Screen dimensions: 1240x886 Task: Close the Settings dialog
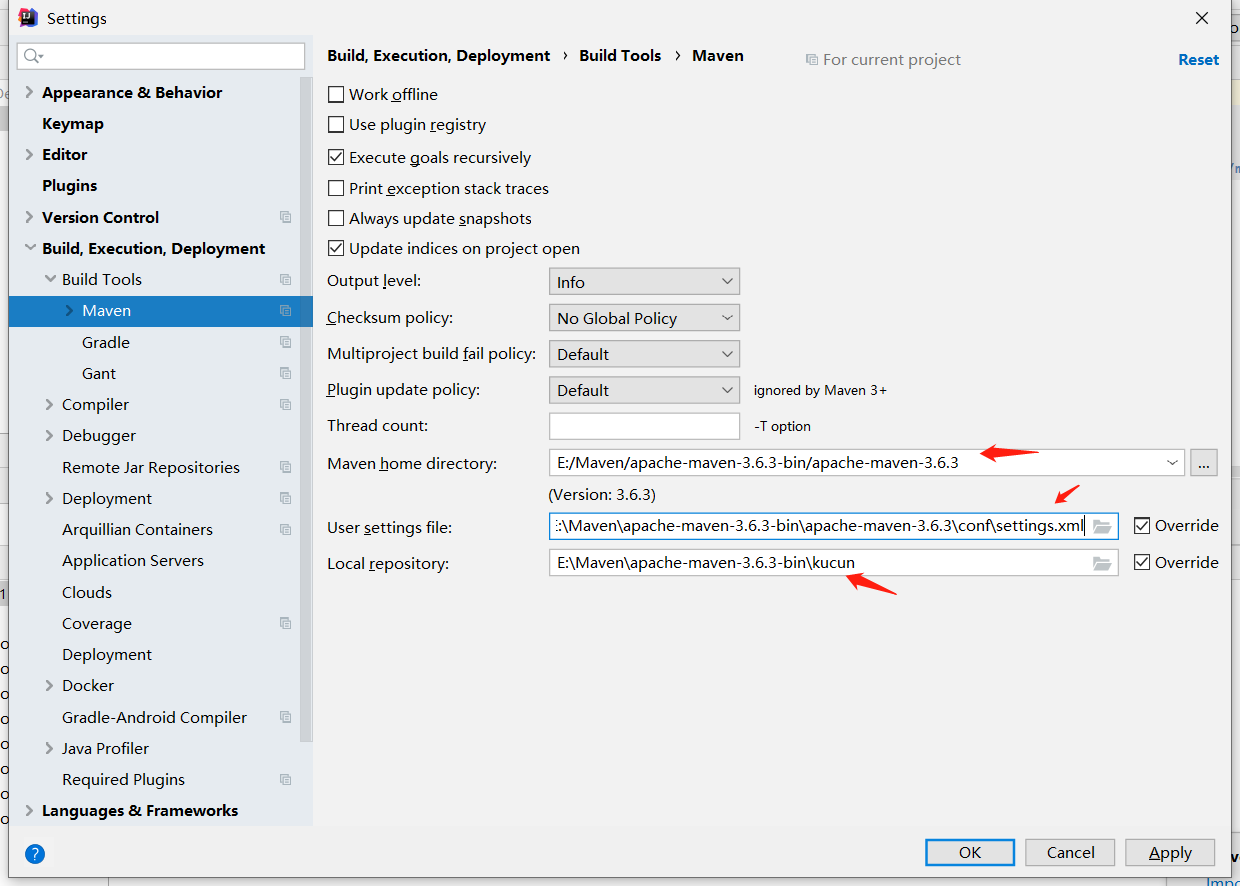(x=1201, y=18)
